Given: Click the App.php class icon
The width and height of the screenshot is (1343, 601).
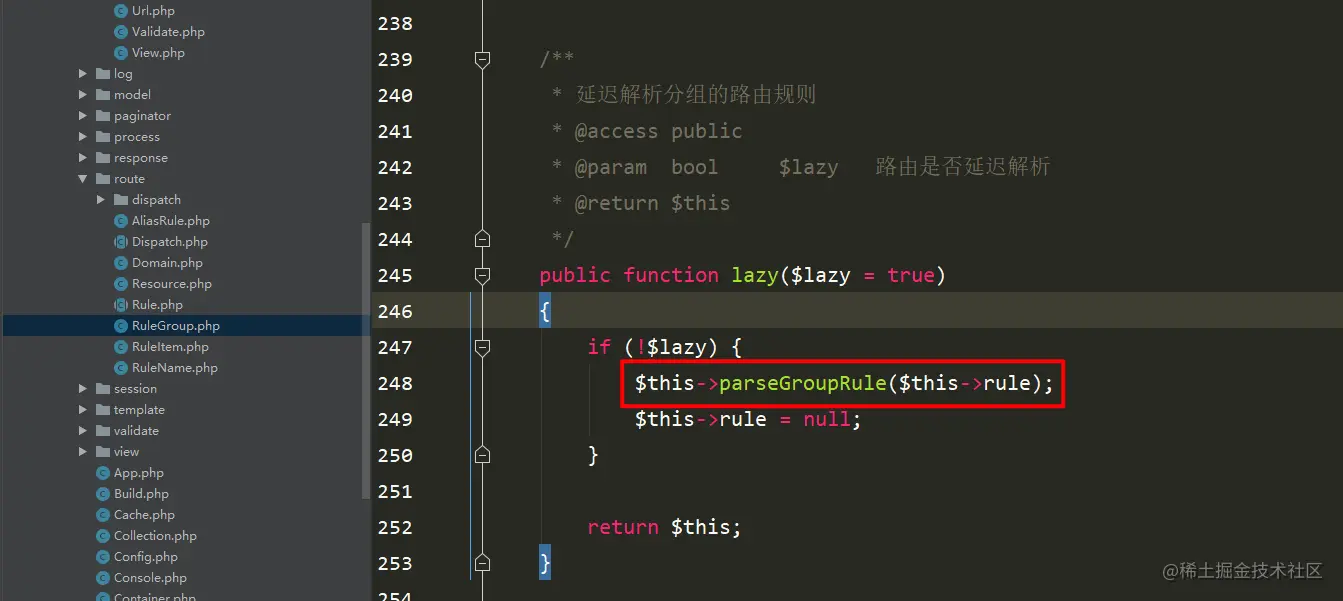Looking at the screenshot, I should pos(103,473).
